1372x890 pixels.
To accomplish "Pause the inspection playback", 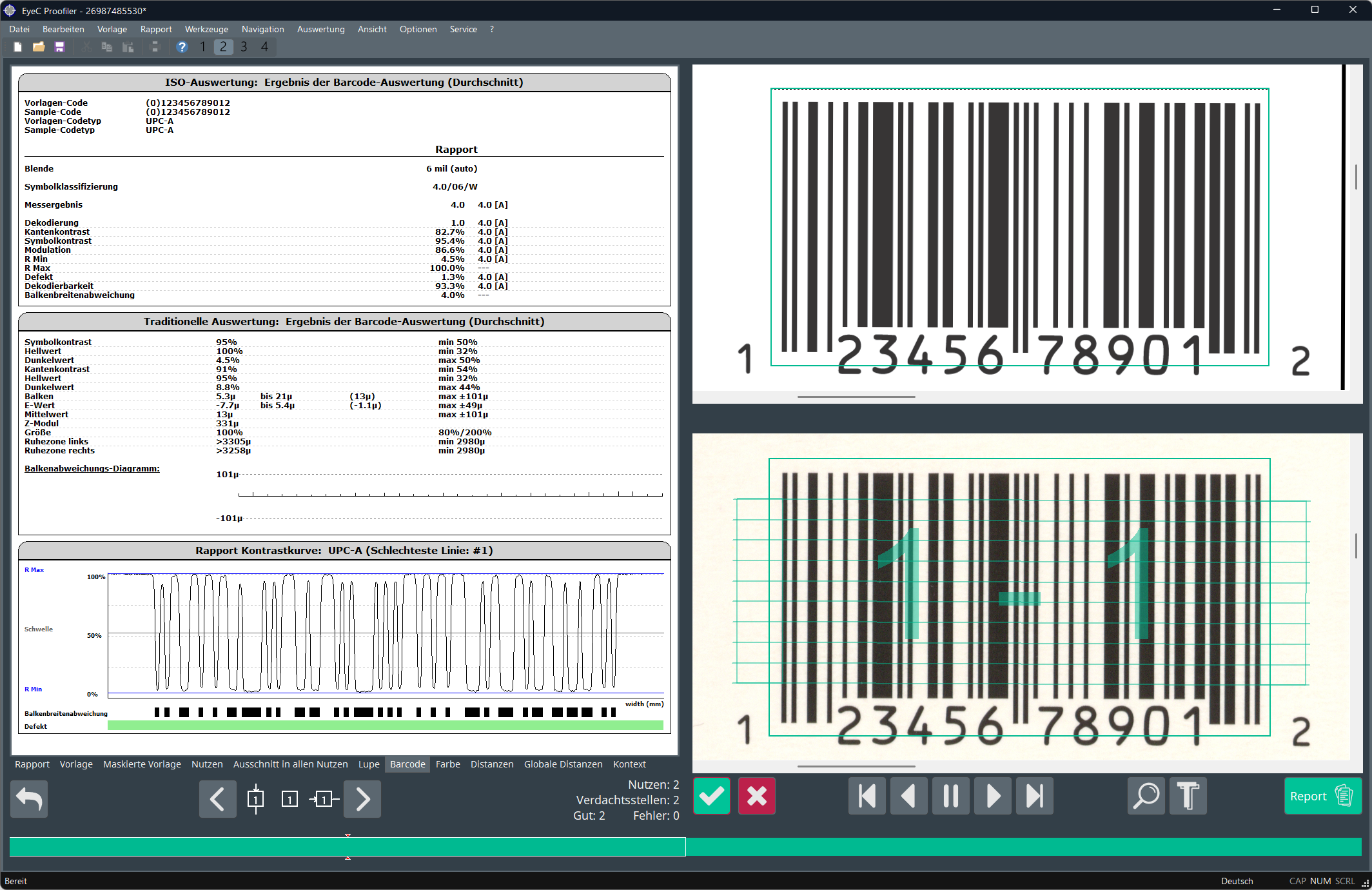I will 951,796.
